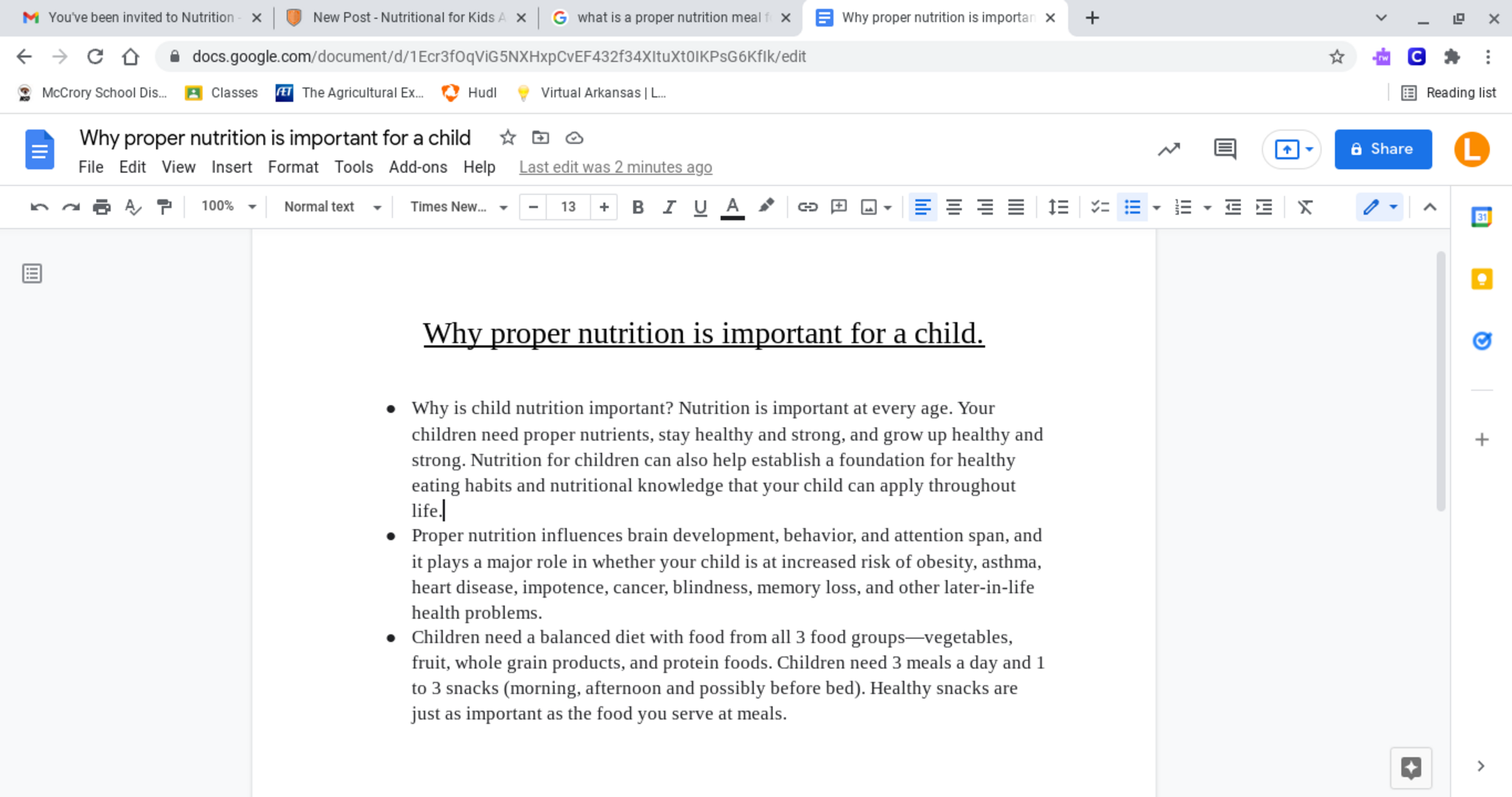Toggle underline formatting

click(700, 208)
